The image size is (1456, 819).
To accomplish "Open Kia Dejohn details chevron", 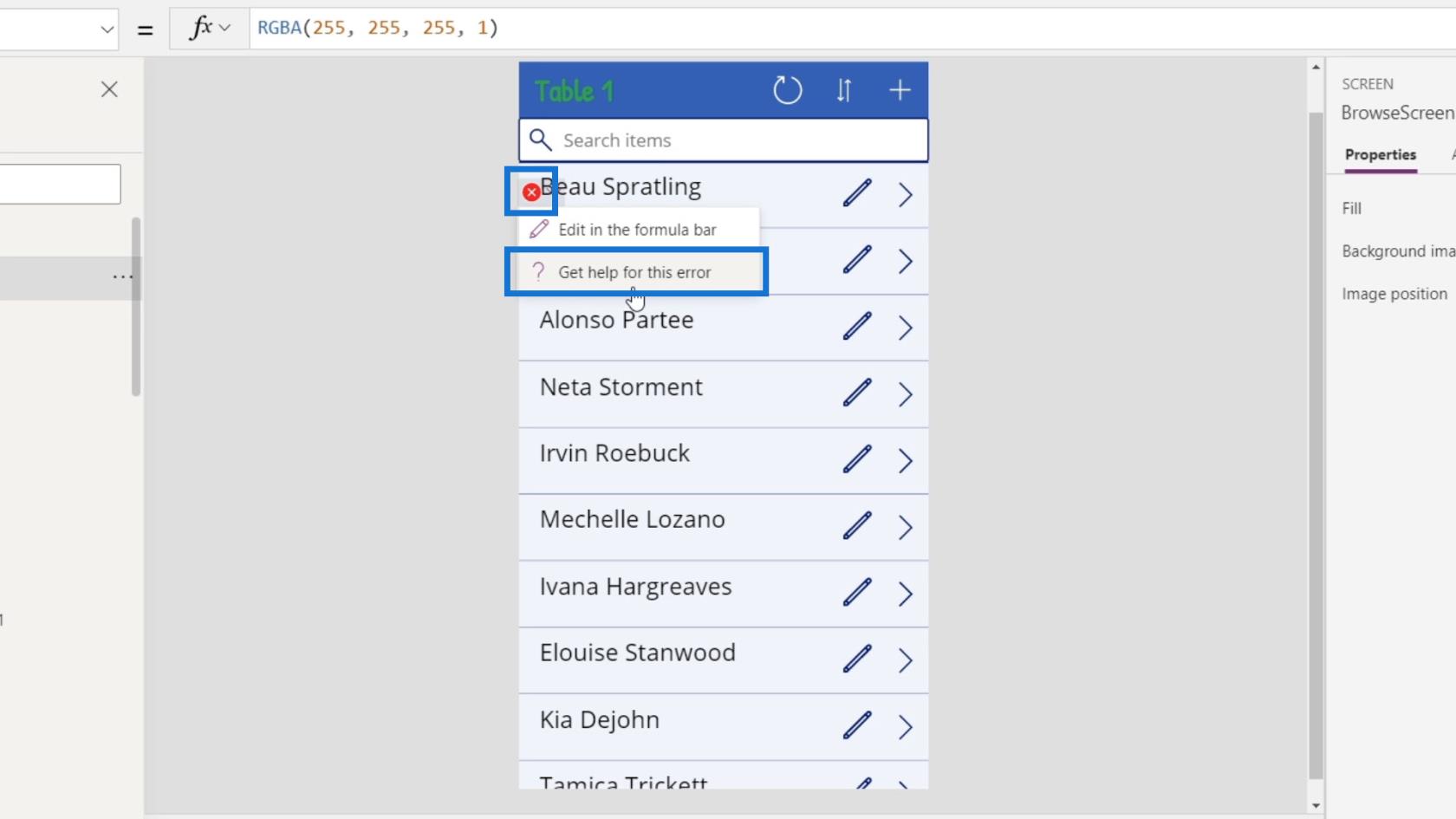I will [906, 727].
